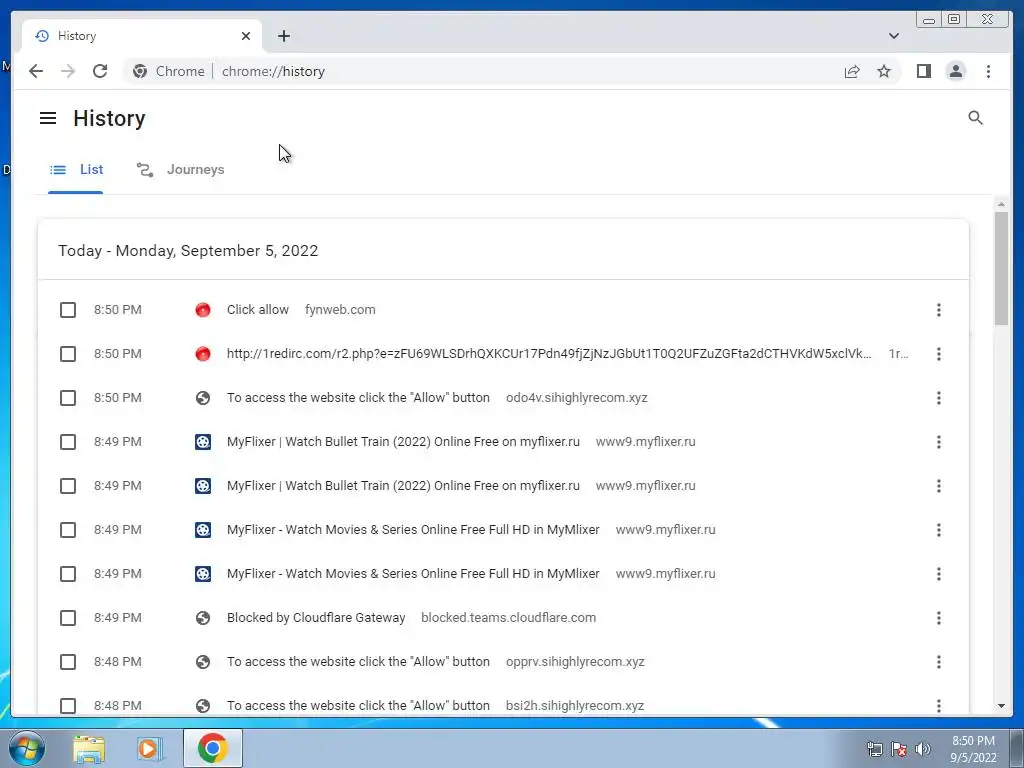Click the red favicon beside Click allow
Screen dimensions: 1024x768
[x=203, y=310]
